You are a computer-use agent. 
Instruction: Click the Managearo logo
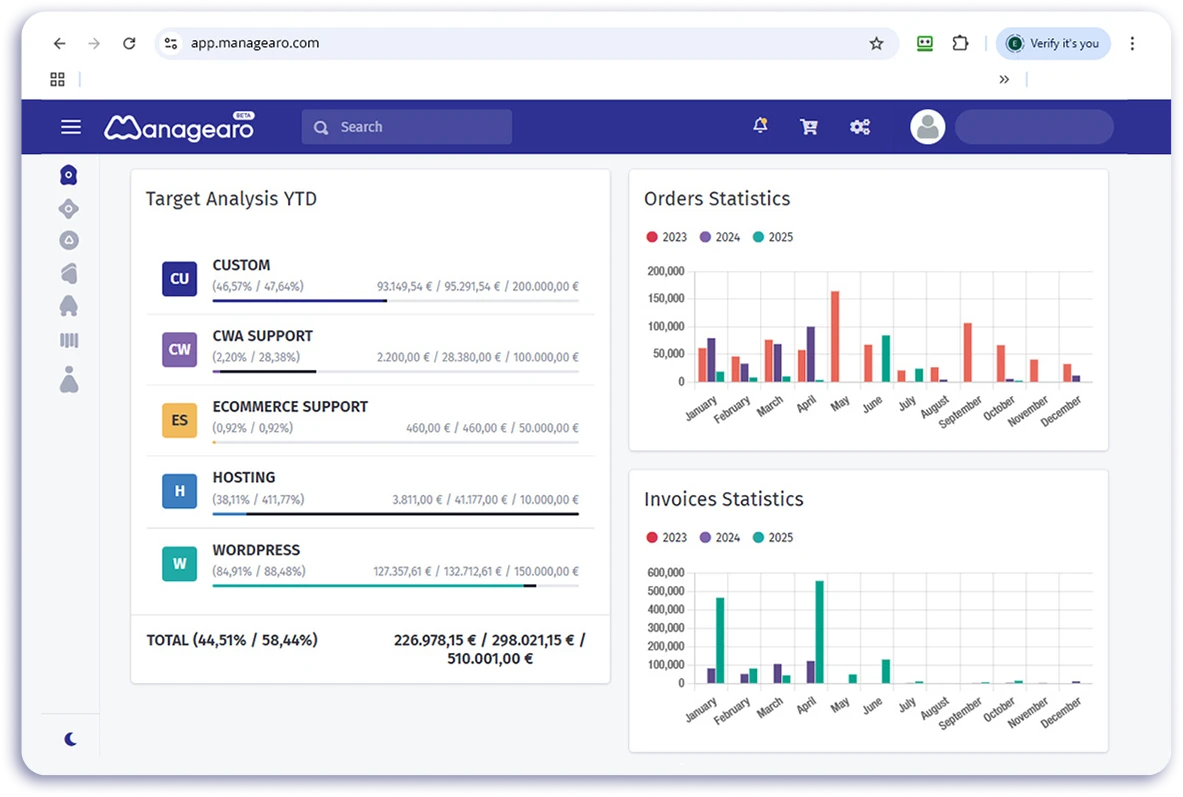pyautogui.click(x=179, y=127)
